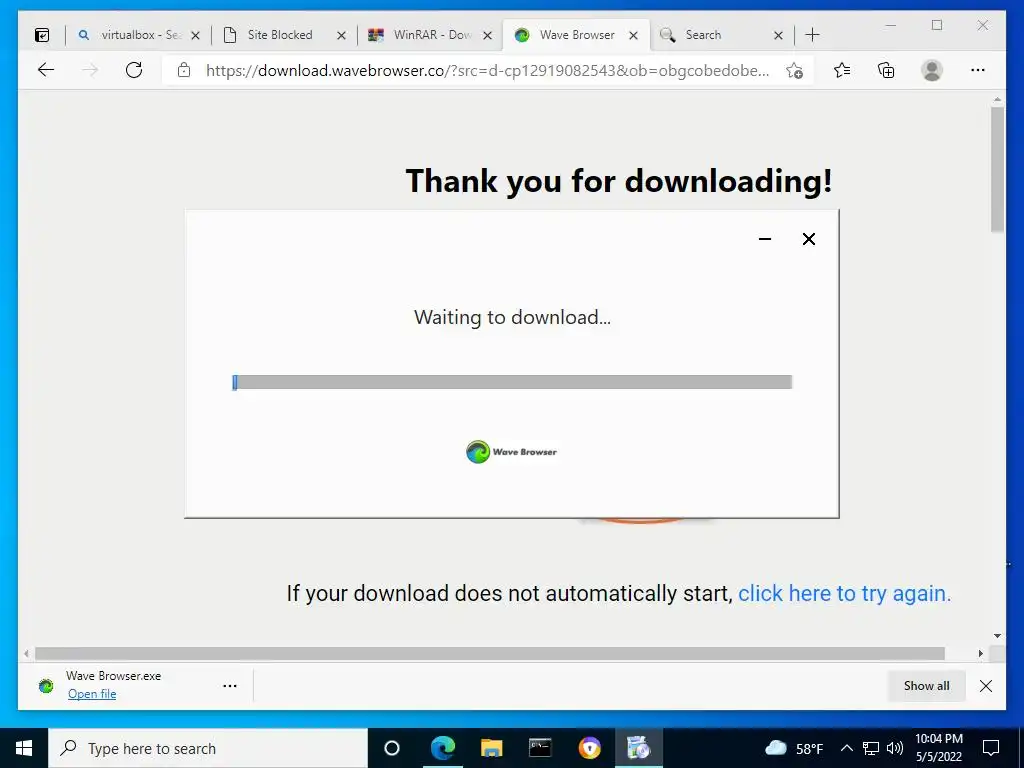Open Microsoft Edge from taskbar

[442, 748]
